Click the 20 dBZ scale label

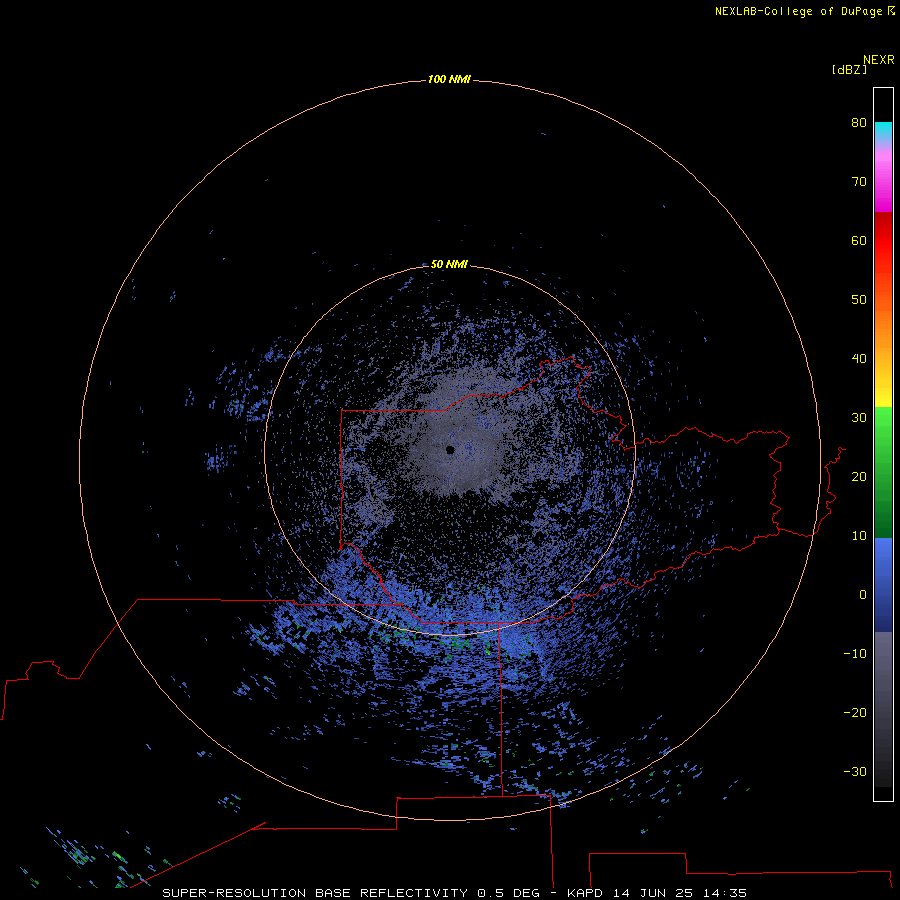859,476
